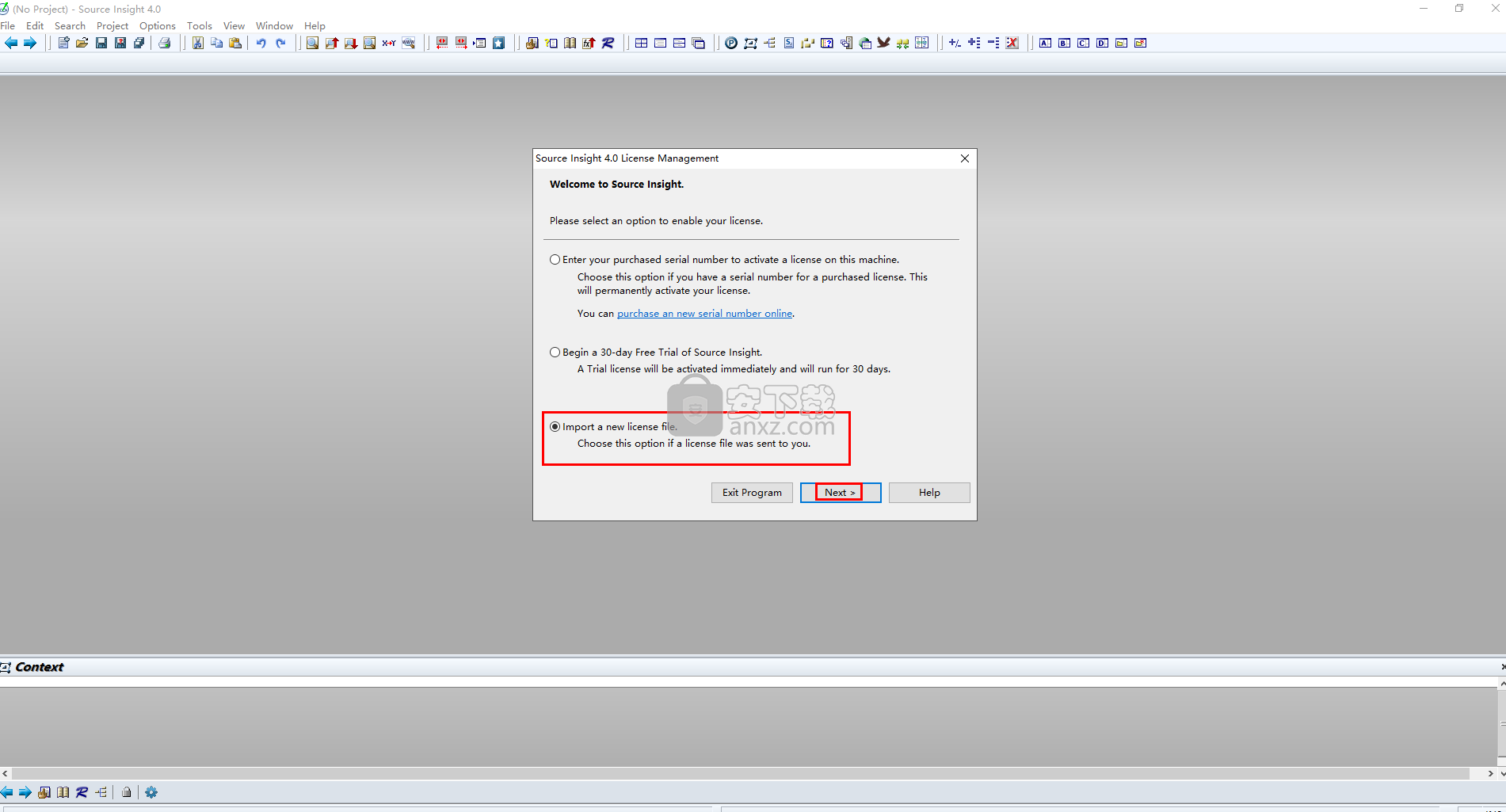1506x812 pixels.
Task: Click the blue star Bookmark icon
Action: coord(499,43)
